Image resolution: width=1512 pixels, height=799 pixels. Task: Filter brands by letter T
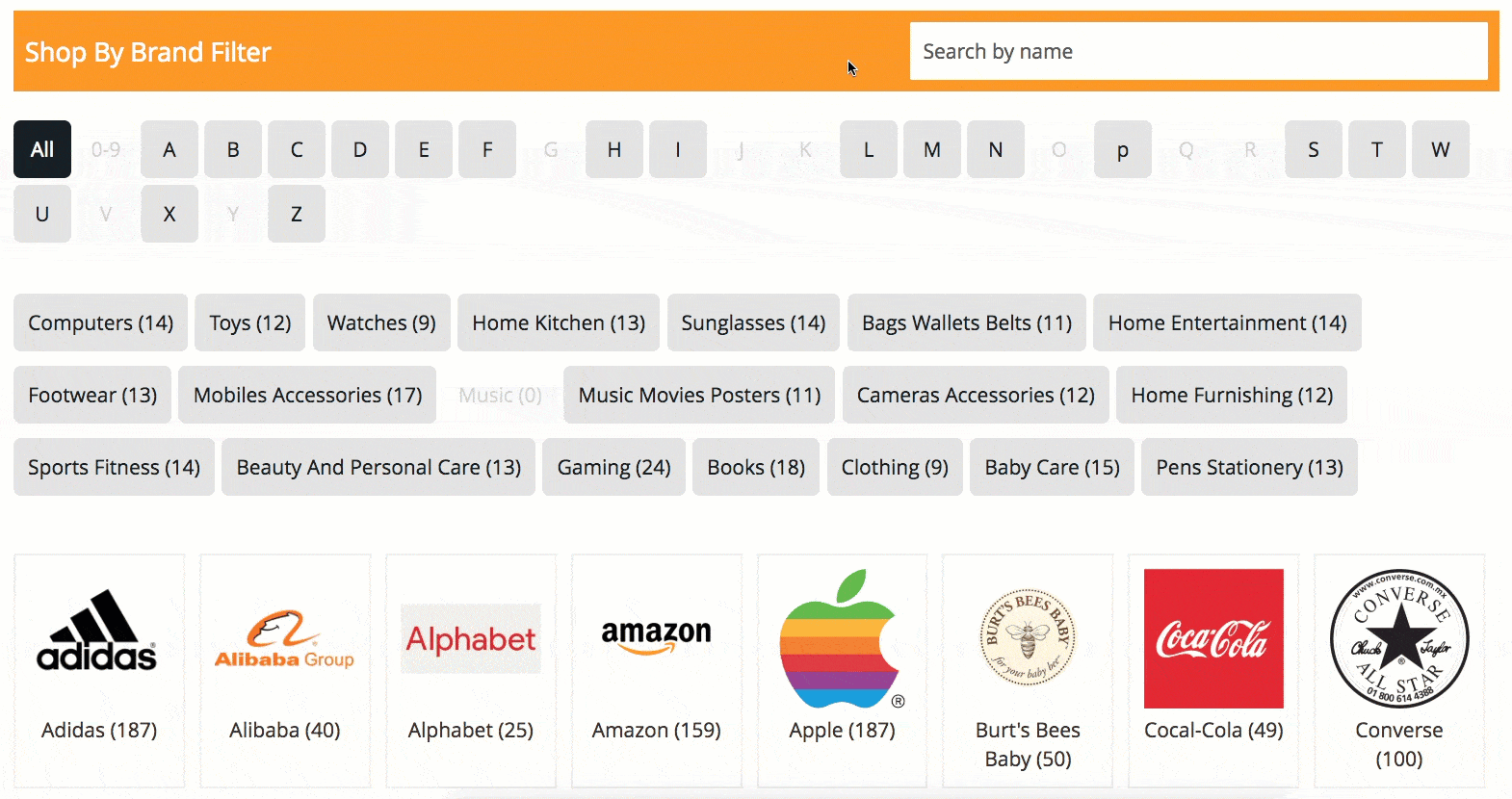(x=1377, y=149)
